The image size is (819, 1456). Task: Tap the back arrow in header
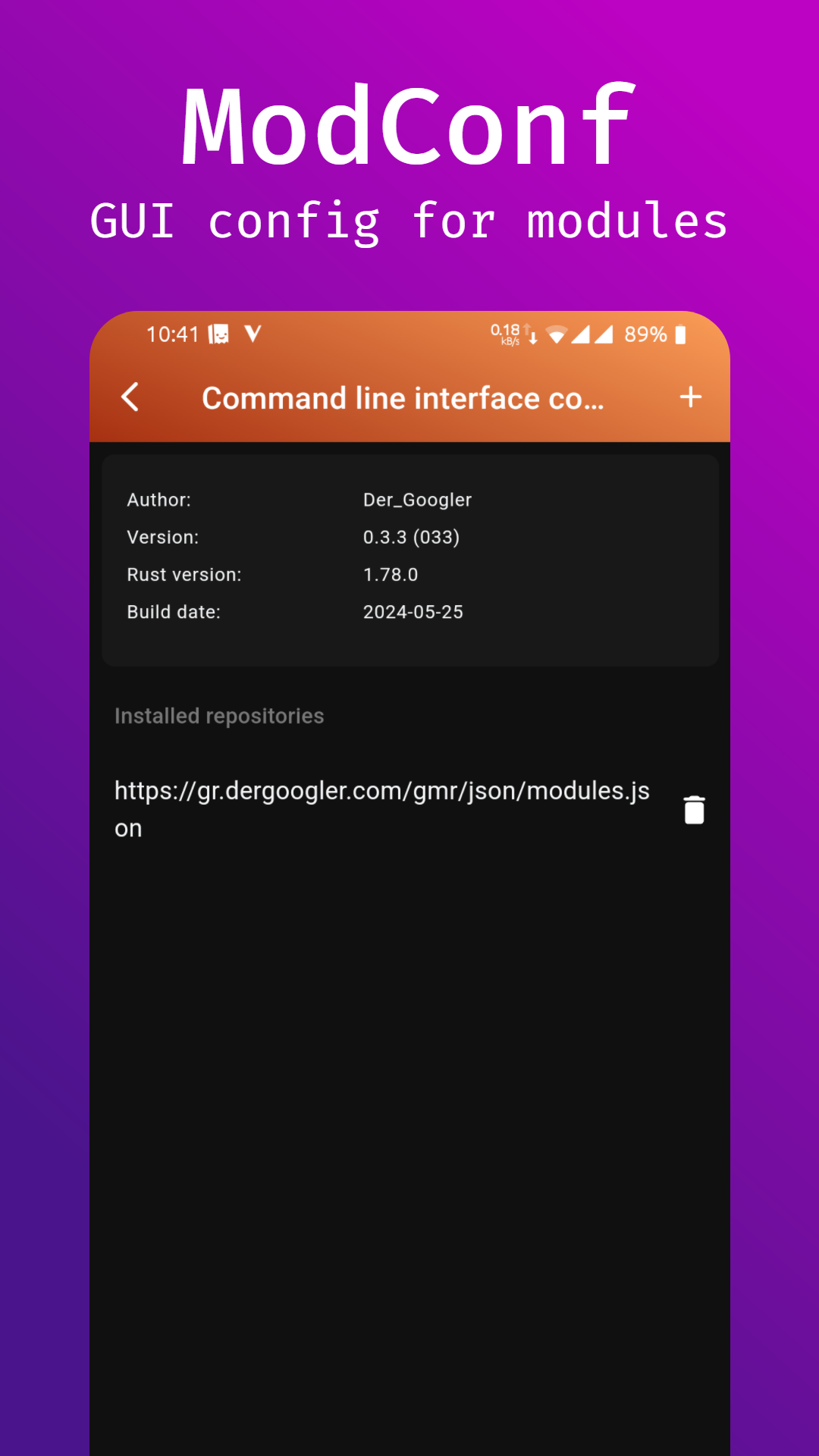tap(130, 397)
